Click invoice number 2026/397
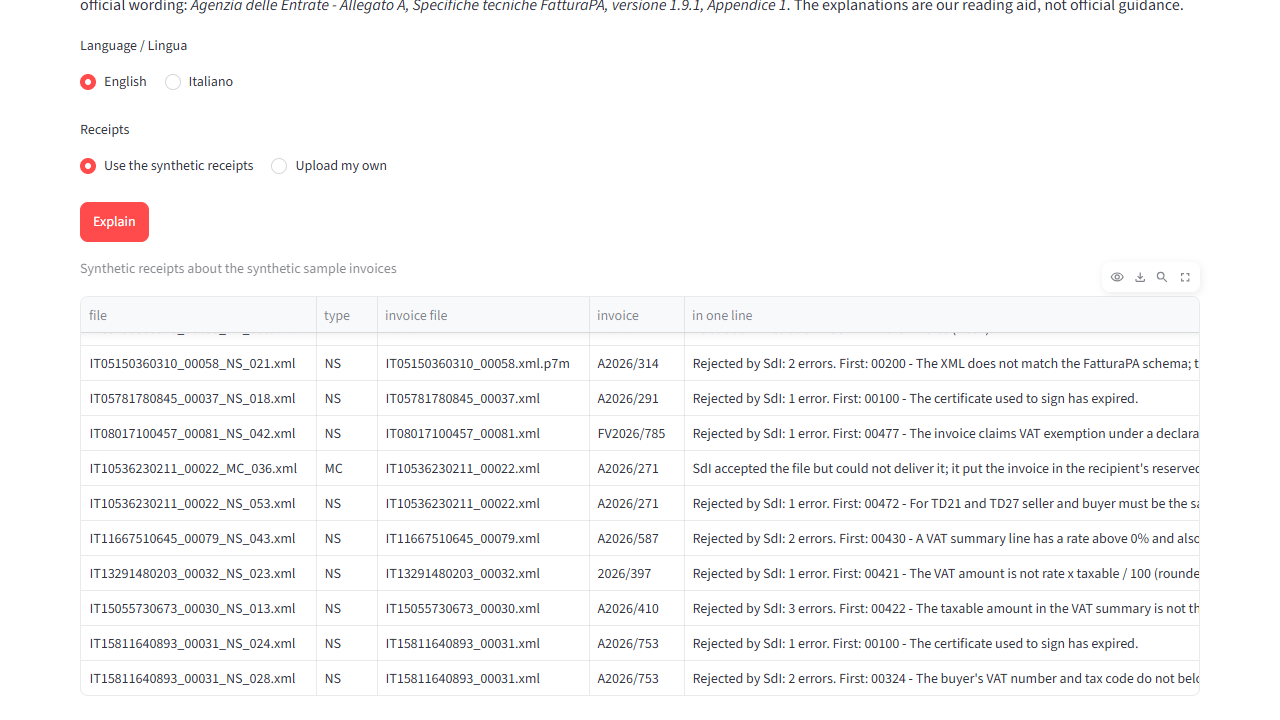The width and height of the screenshot is (1280, 720). coord(637,574)
